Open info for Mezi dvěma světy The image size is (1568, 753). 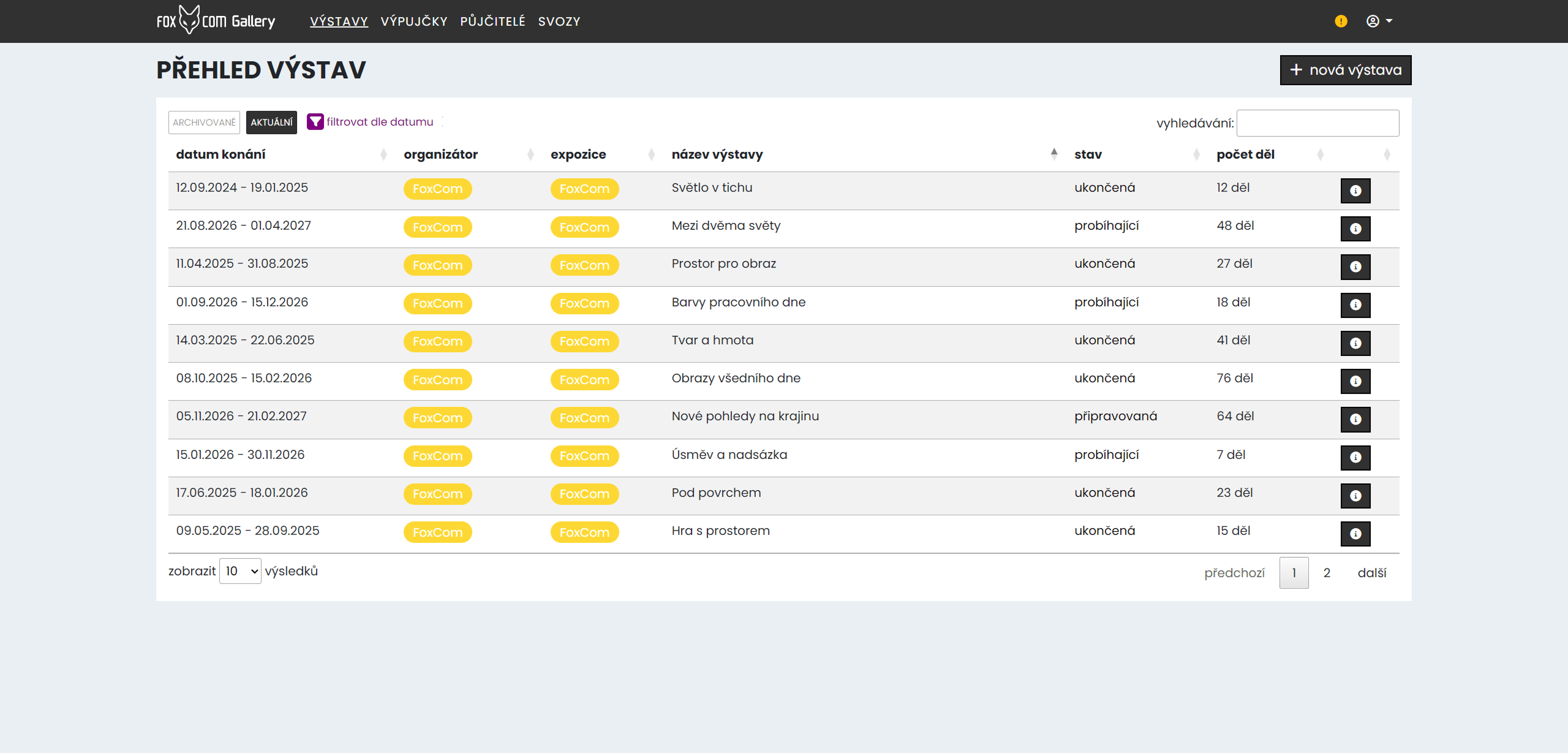[1355, 229]
